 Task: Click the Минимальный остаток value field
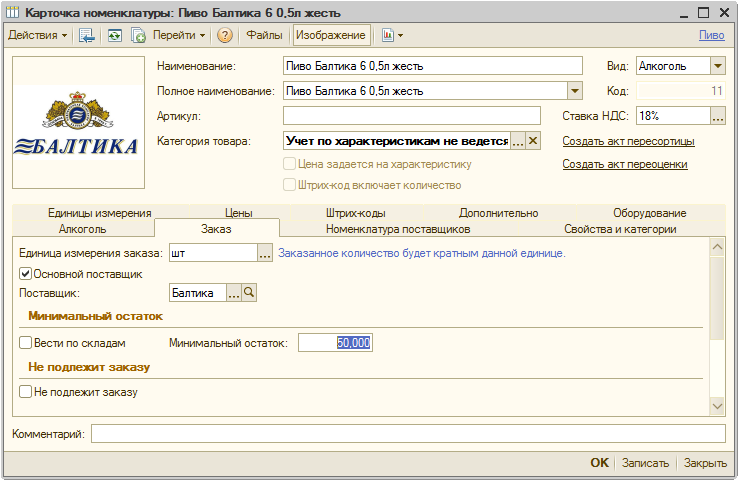(x=335, y=343)
